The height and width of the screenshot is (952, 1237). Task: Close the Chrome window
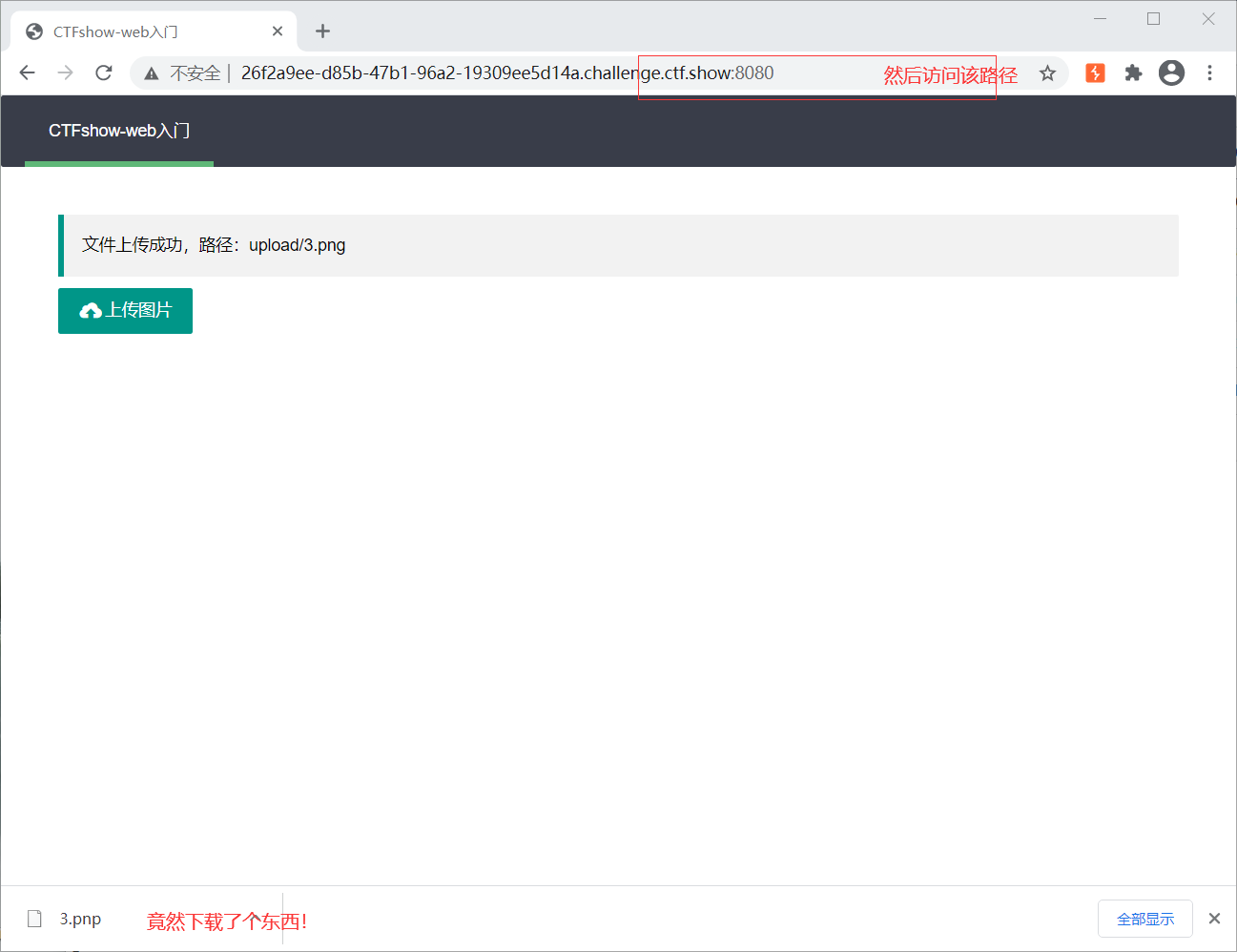coord(1208,18)
